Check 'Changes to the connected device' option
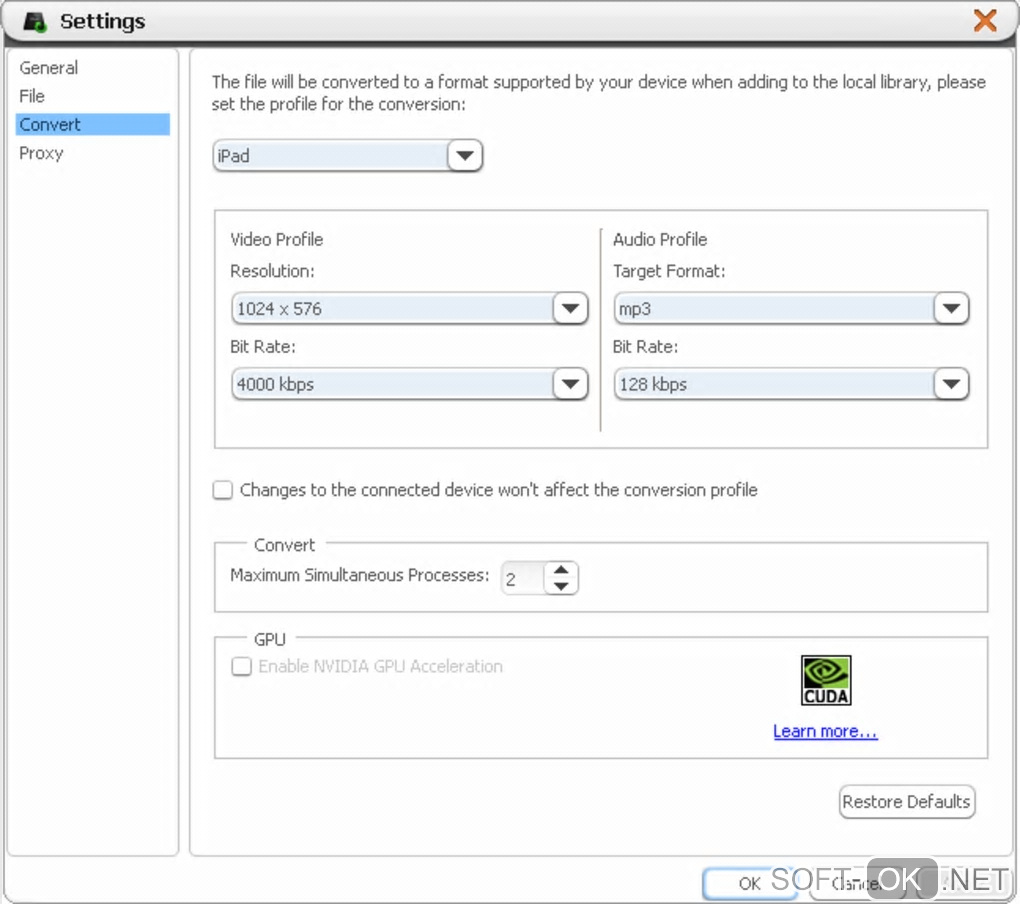The width and height of the screenshot is (1020, 904). pos(222,490)
